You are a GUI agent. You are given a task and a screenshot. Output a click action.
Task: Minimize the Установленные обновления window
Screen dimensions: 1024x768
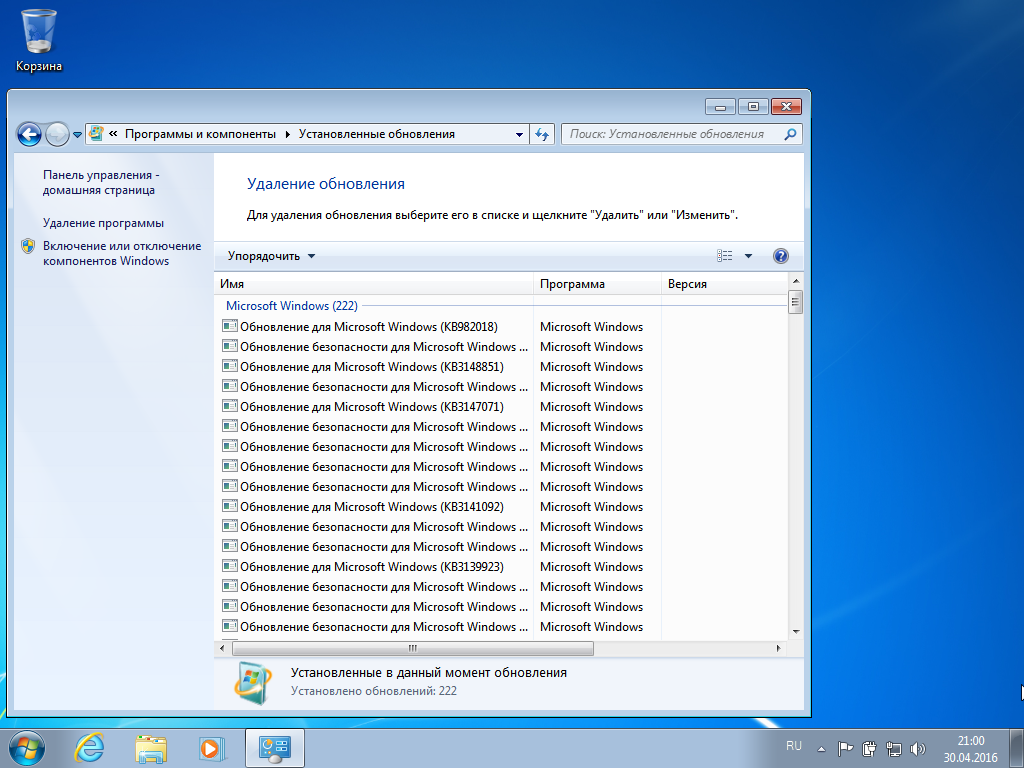[720, 107]
